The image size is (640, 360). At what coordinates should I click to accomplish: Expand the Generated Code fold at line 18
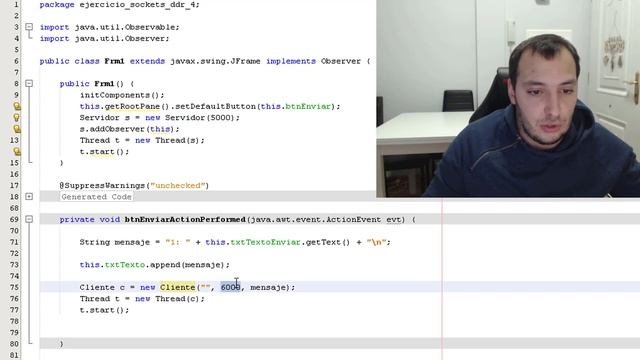29,196
